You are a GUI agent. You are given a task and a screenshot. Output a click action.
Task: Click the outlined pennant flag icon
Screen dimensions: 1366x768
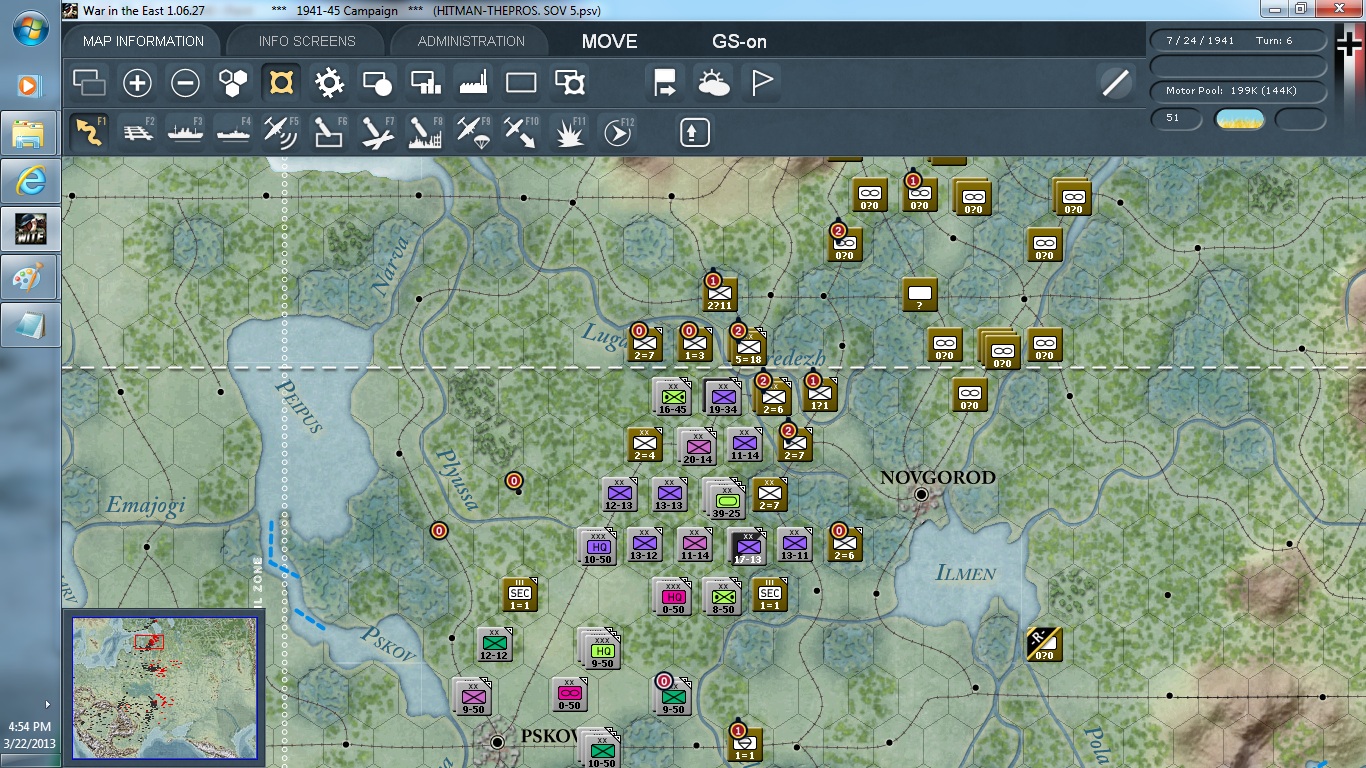pos(762,83)
